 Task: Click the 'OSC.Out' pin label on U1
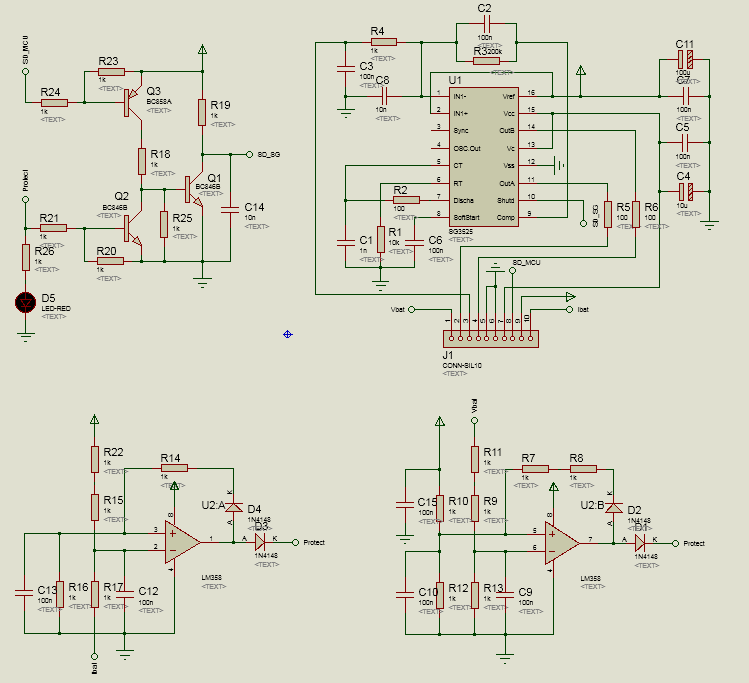tap(467, 149)
